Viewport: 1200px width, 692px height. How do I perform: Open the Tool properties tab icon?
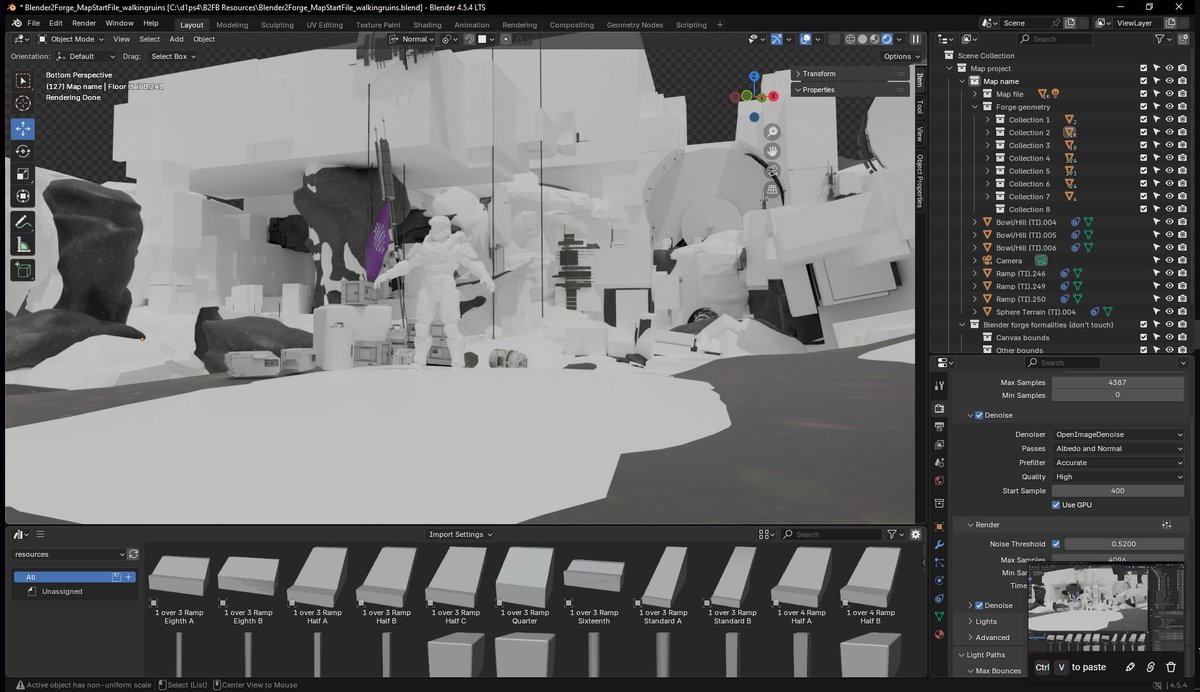click(x=939, y=386)
